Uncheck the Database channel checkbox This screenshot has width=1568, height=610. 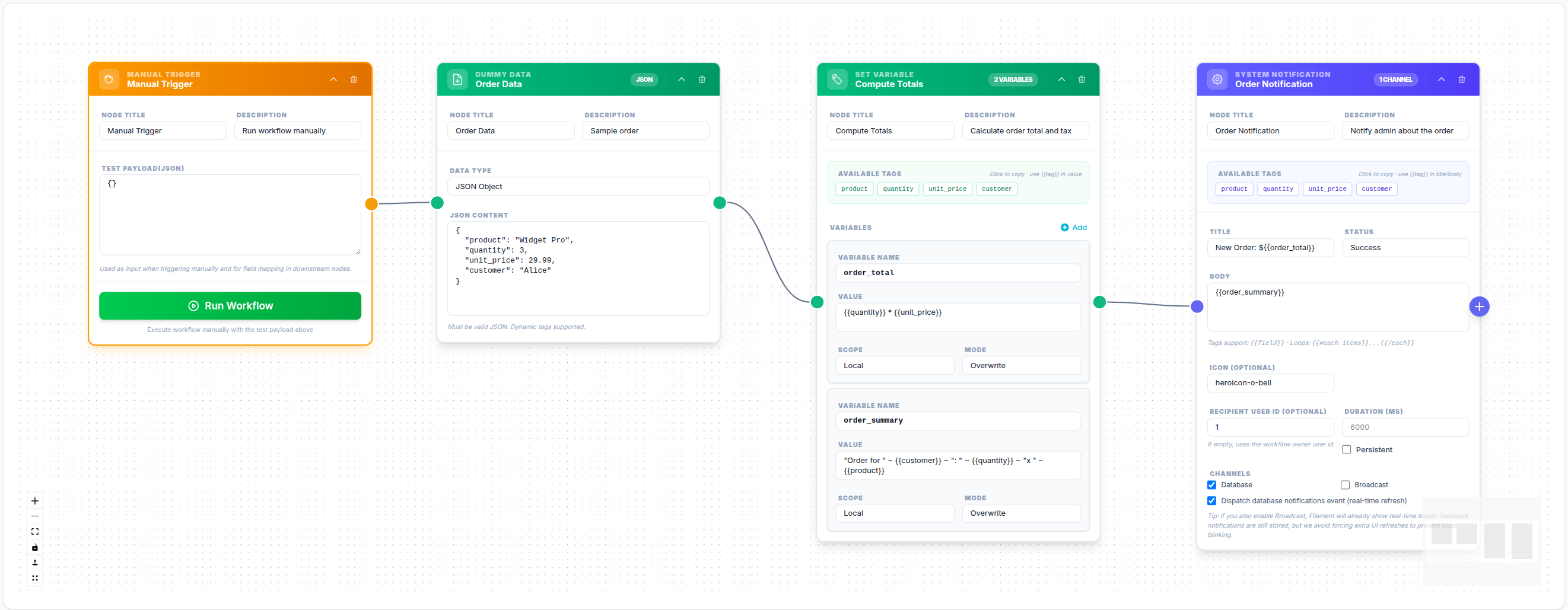coord(1212,486)
